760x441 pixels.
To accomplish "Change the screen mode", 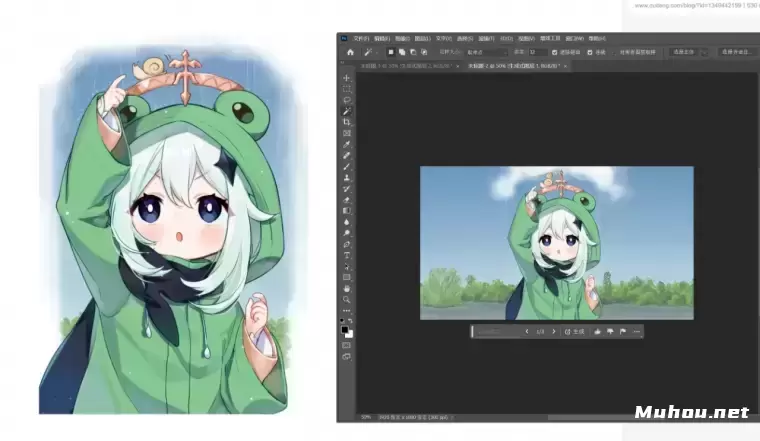I will (347, 357).
